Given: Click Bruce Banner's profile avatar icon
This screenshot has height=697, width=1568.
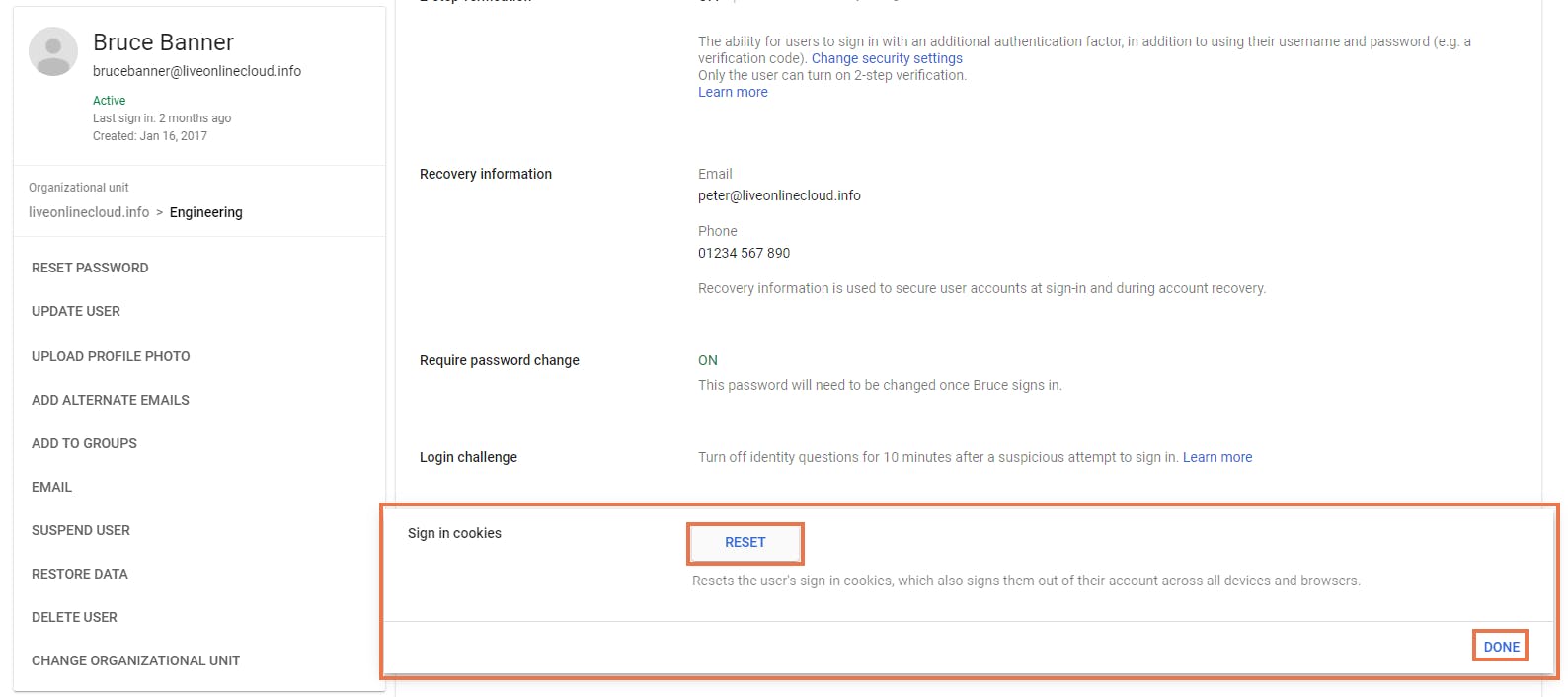Looking at the screenshot, I should click(x=53, y=51).
